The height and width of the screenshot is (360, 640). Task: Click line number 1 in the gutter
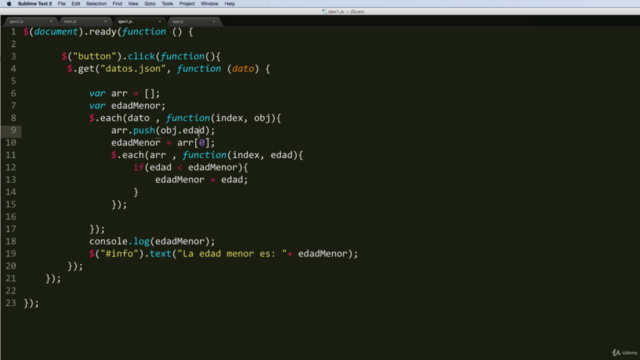pos(13,32)
